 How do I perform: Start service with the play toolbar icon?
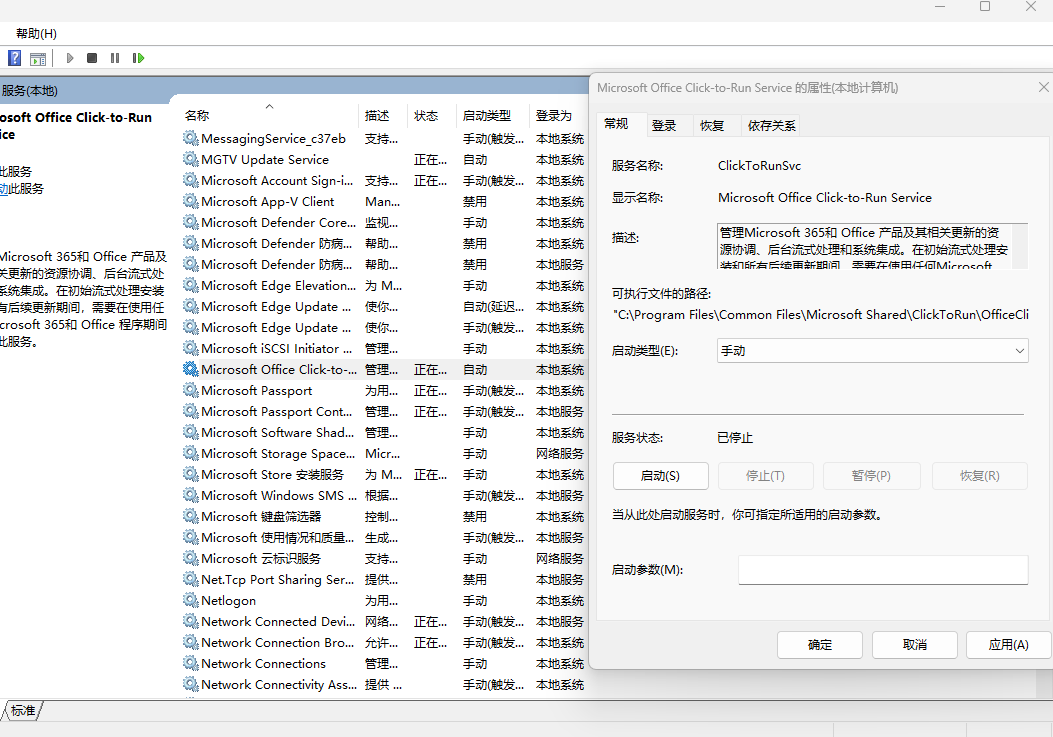[70, 58]
